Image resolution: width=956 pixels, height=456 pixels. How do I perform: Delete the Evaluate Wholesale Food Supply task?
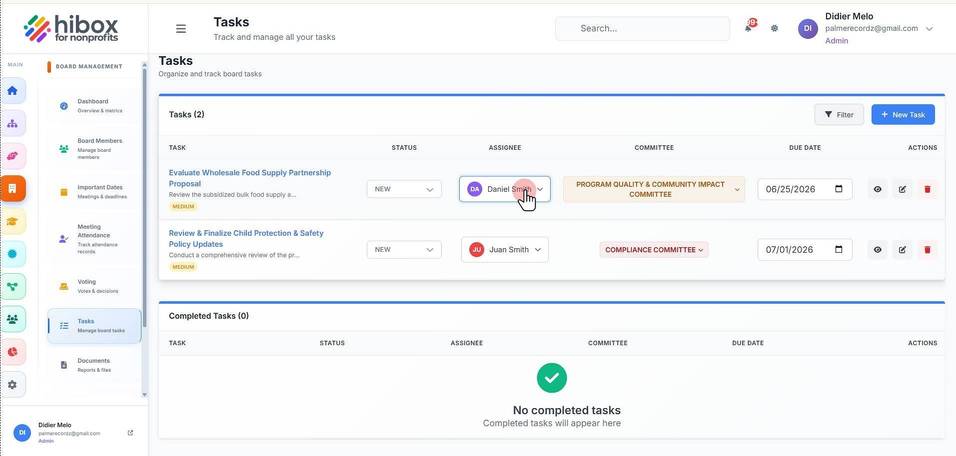(927, 189)
